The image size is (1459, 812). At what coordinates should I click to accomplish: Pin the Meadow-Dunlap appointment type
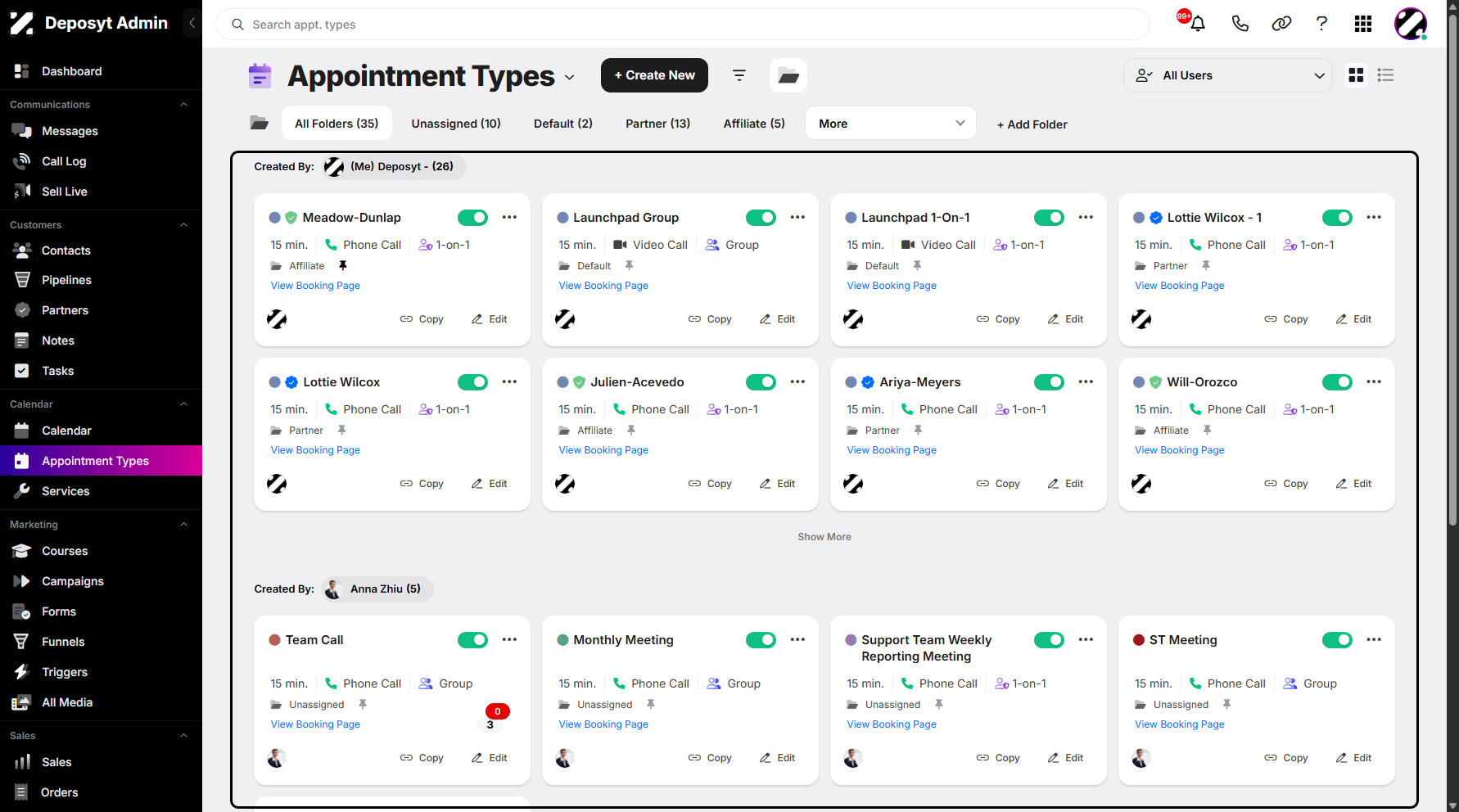(x=343, y=266)
